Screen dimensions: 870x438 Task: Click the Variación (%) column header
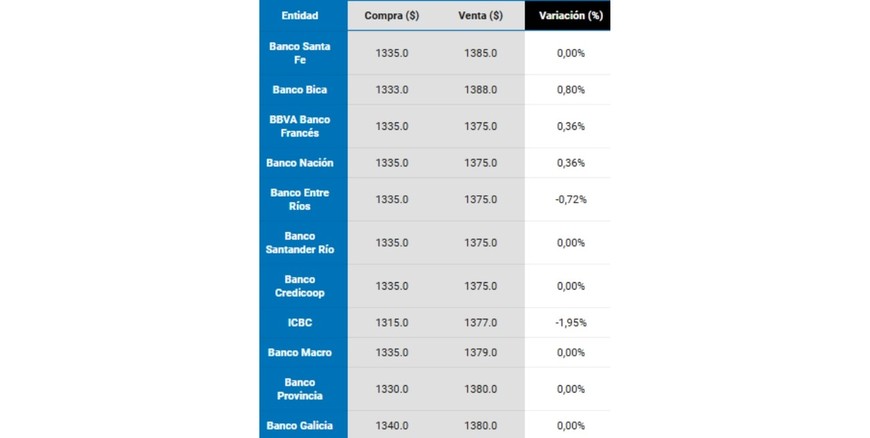coord(570,15)
